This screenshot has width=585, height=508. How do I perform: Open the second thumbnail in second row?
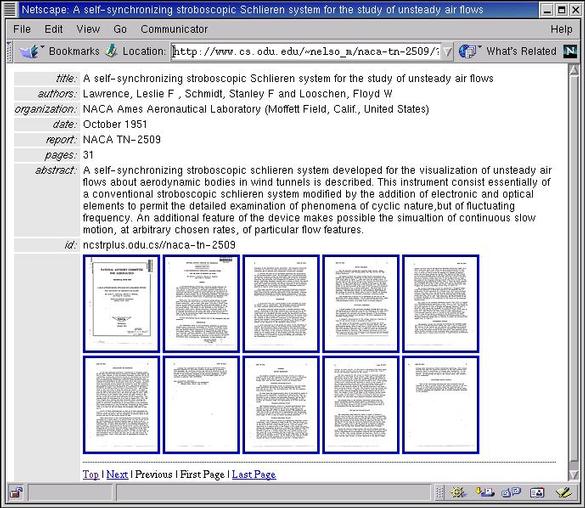[x=201, y=405]
